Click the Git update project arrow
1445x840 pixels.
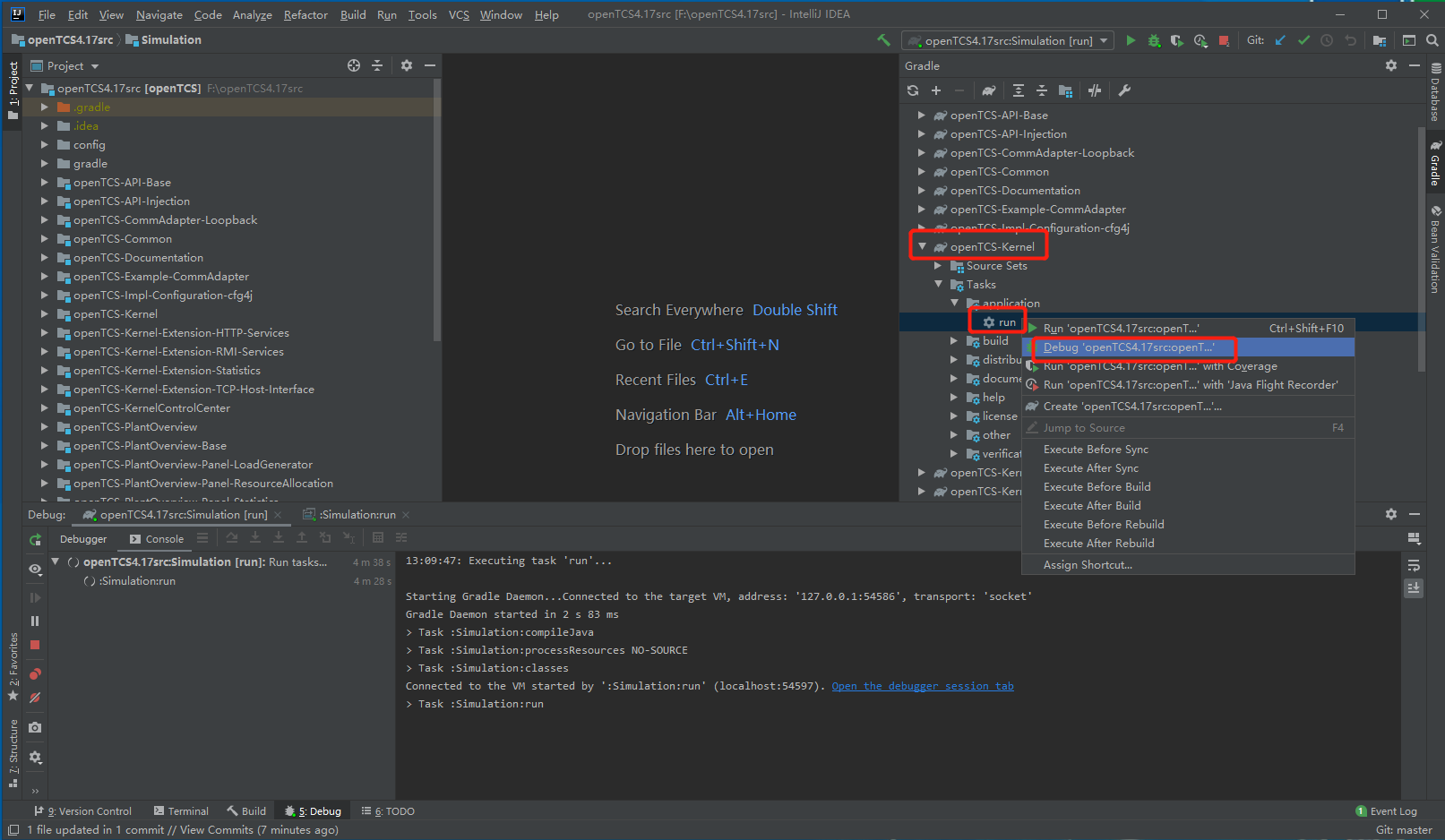(x=1280, y=40)
